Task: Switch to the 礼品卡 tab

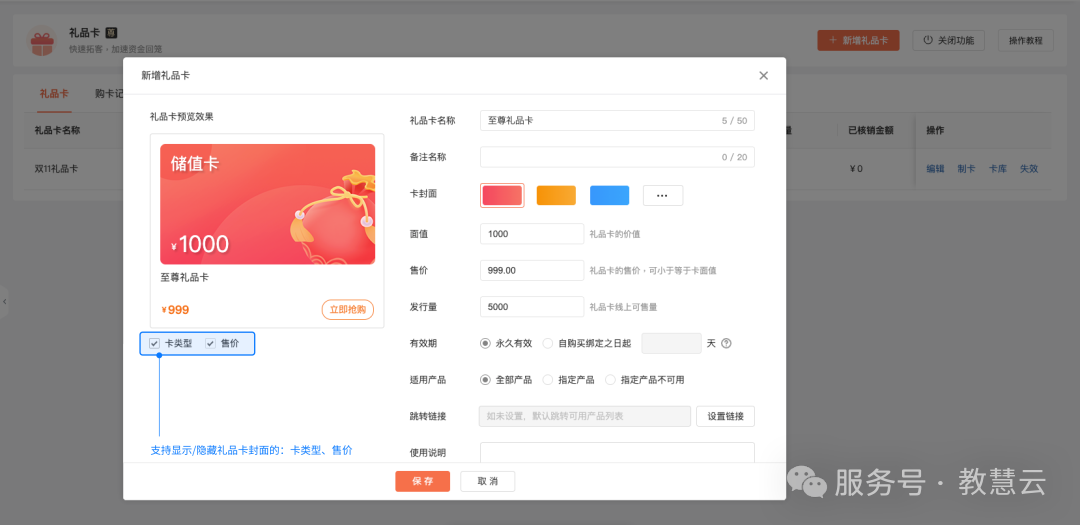Action: pos(54,93)
